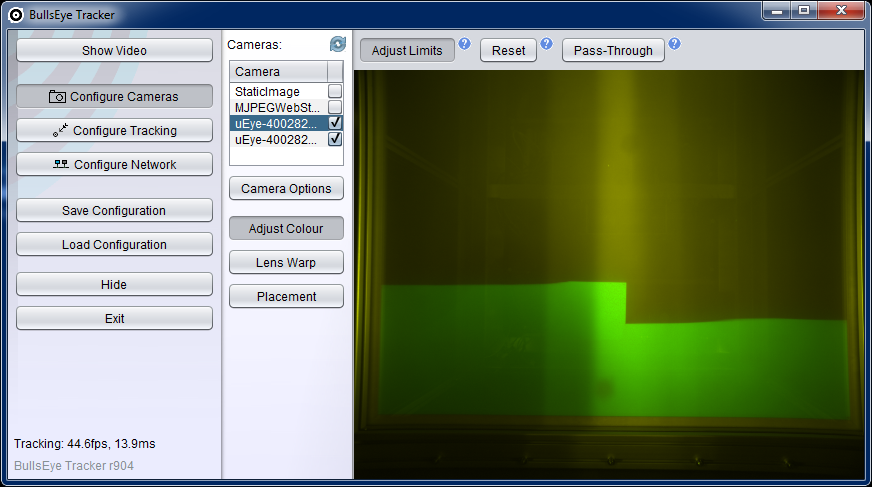The height and width of the screenshot is (487, 872).
Task: Switch to the Placement panel
Action: tap(286, 297)
